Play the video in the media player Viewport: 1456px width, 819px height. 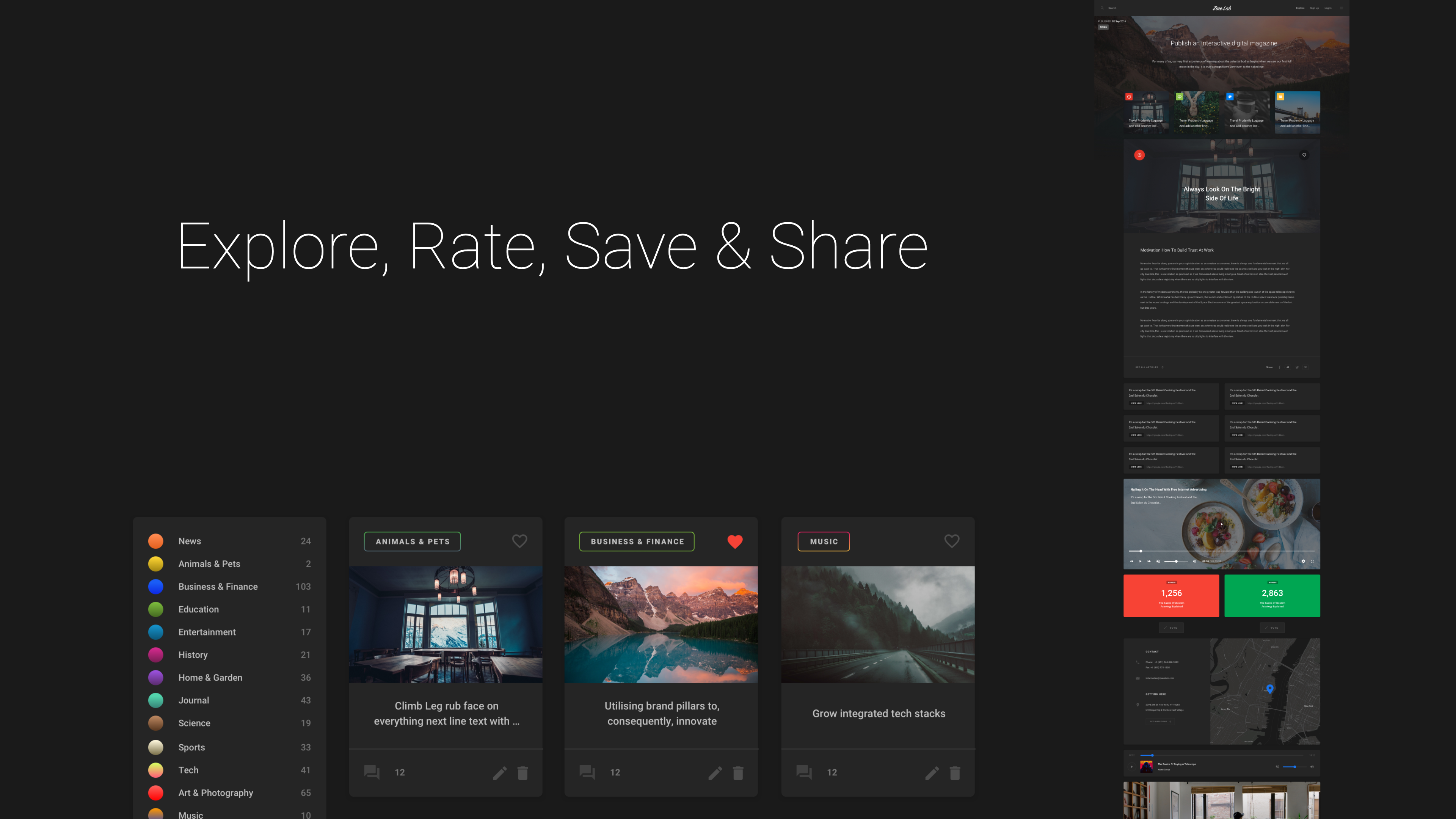(1141, 561)
